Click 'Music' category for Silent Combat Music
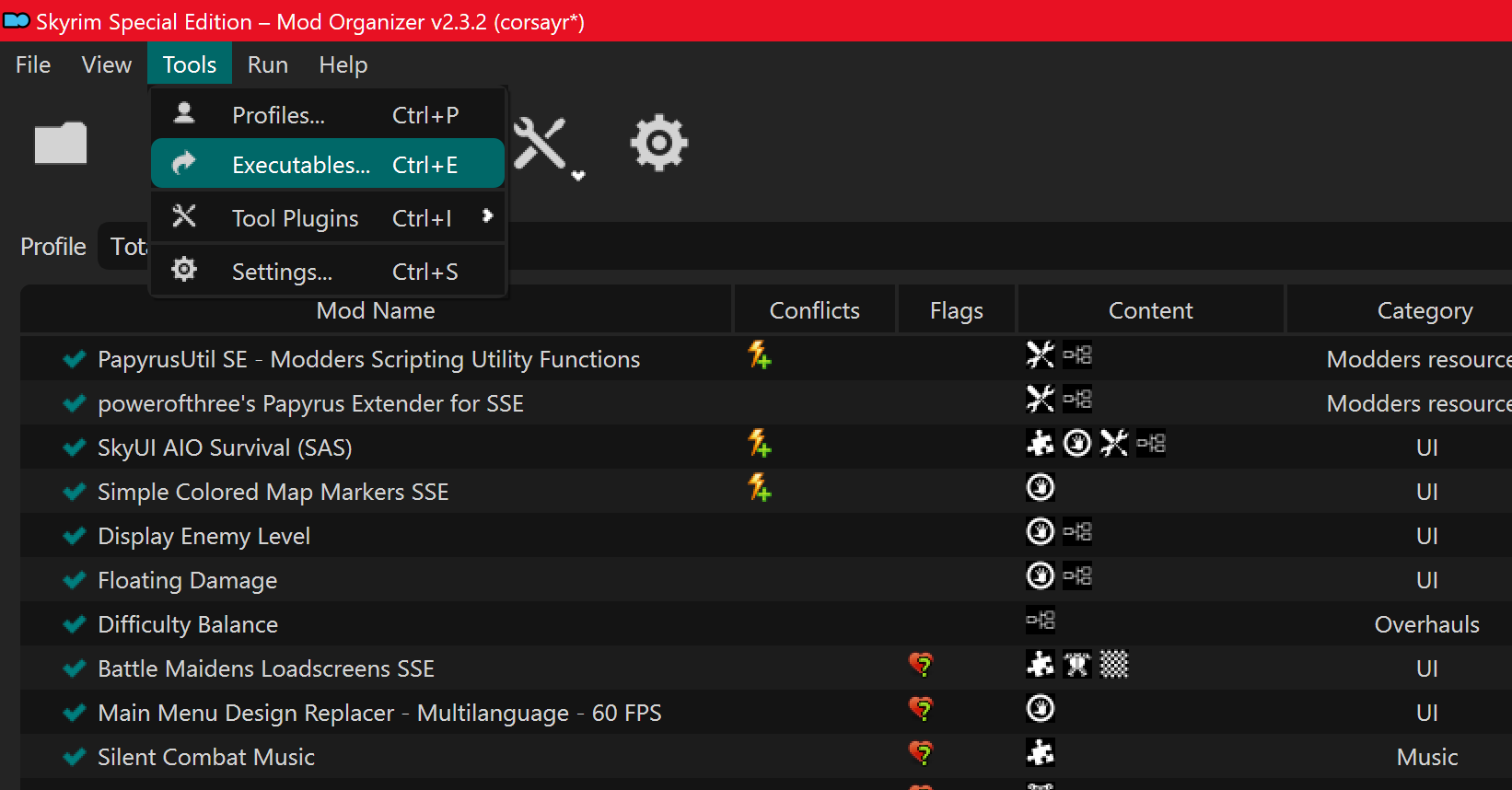1512x790 pixels. pos(1427,757)
